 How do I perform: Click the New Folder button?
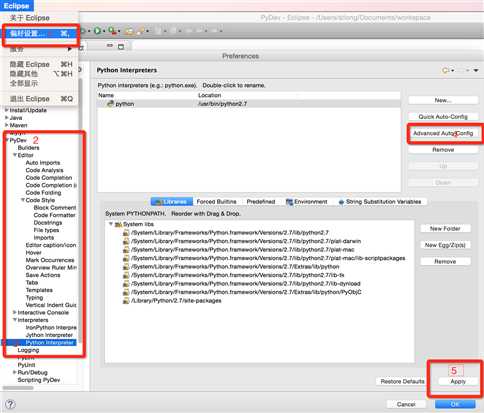(445, 229)
